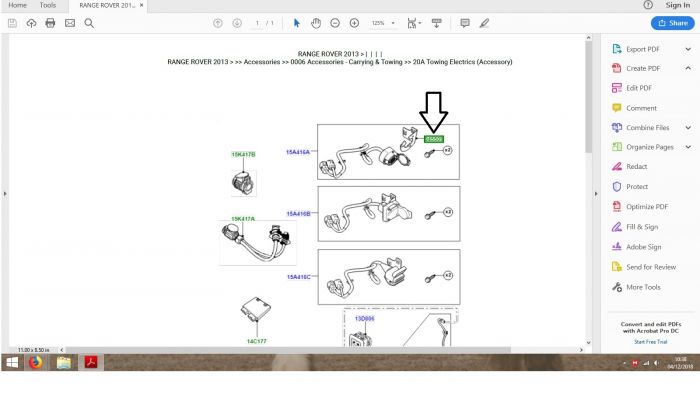700x393 pixels.
Task: Click the Zoom in plus icon
Action: [x=354, y=23]
